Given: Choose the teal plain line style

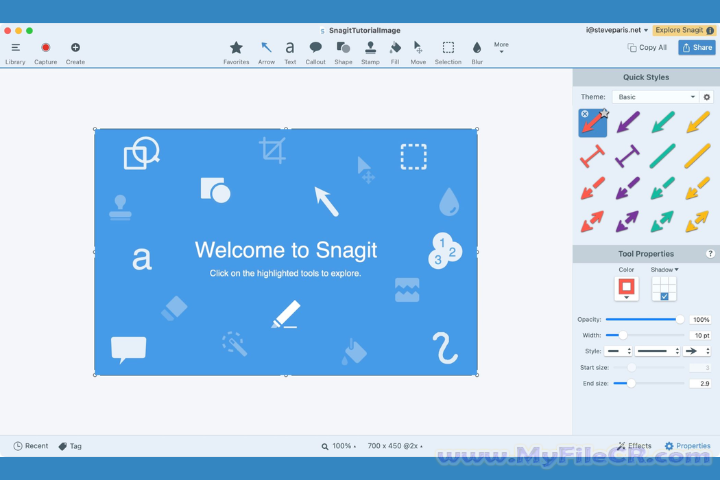Looking at the screenshot, I should coord(663,156).
